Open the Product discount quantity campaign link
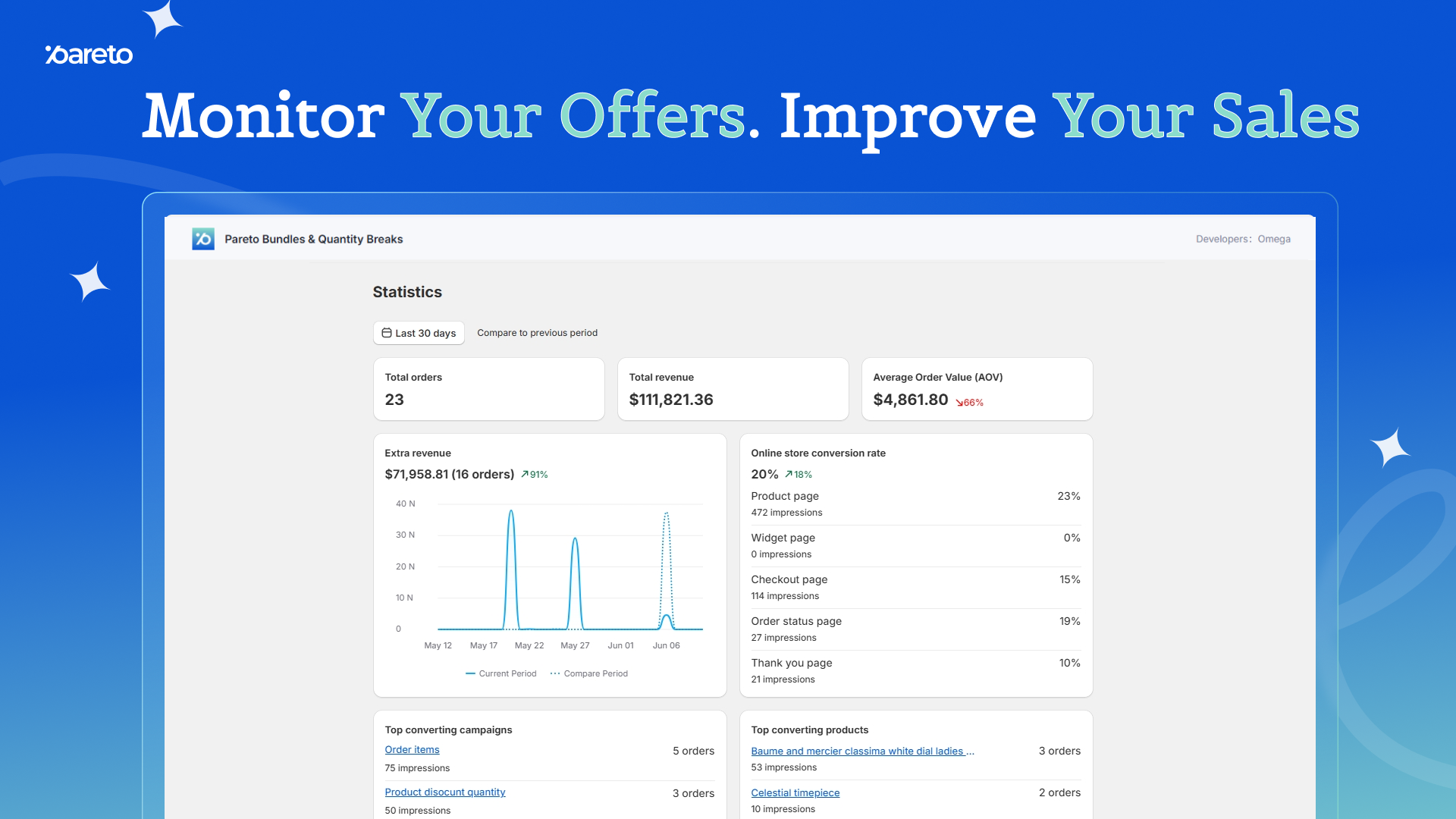The image size is (1456, 819). pos(444,792)
